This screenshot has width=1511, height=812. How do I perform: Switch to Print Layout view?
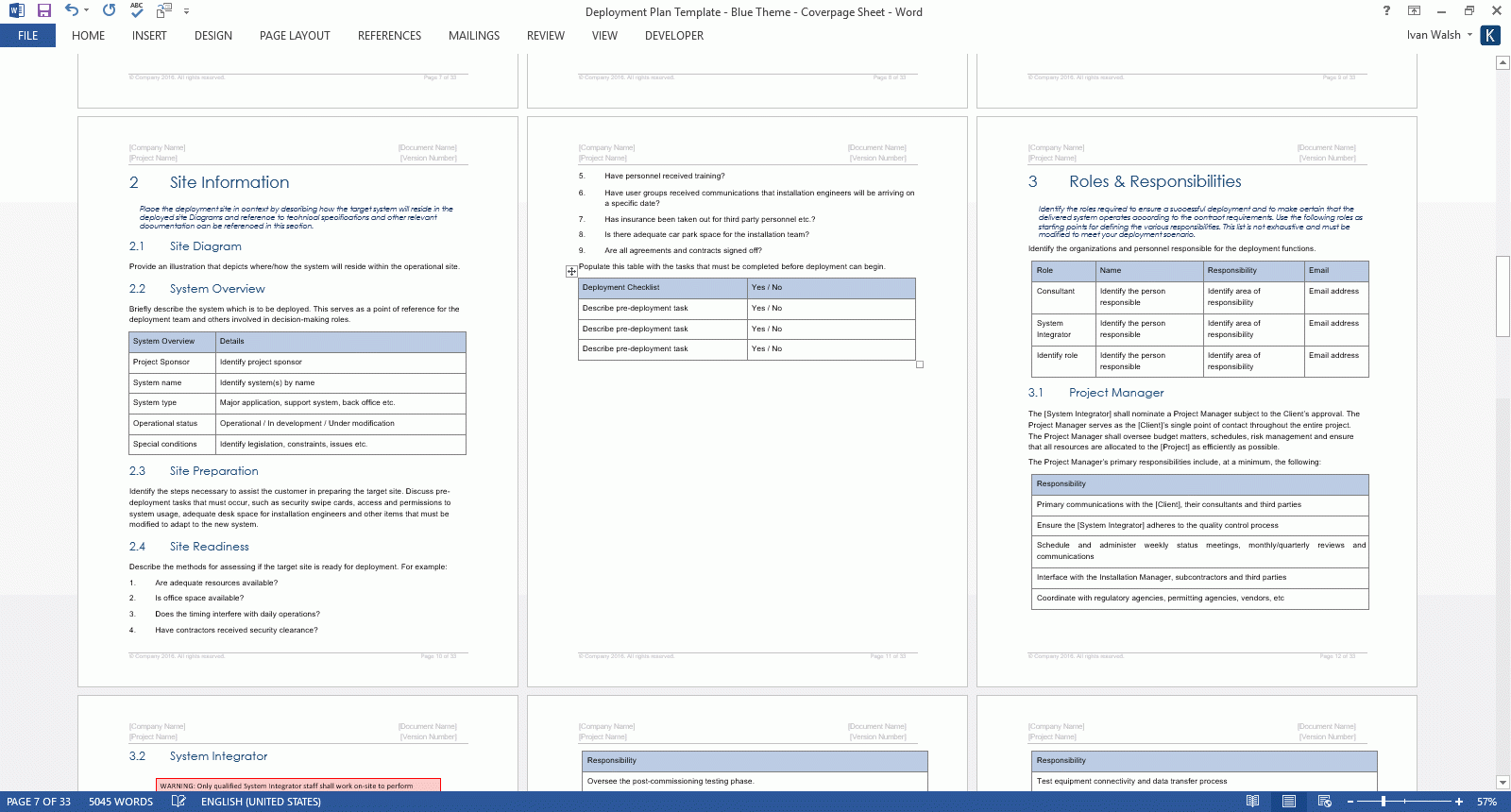(1288, 801)
